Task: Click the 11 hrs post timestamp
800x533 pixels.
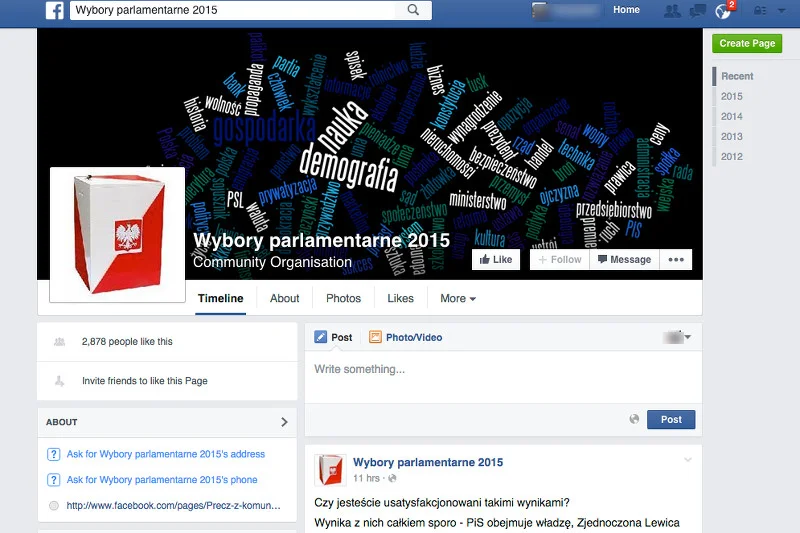Action: point(366,478)
